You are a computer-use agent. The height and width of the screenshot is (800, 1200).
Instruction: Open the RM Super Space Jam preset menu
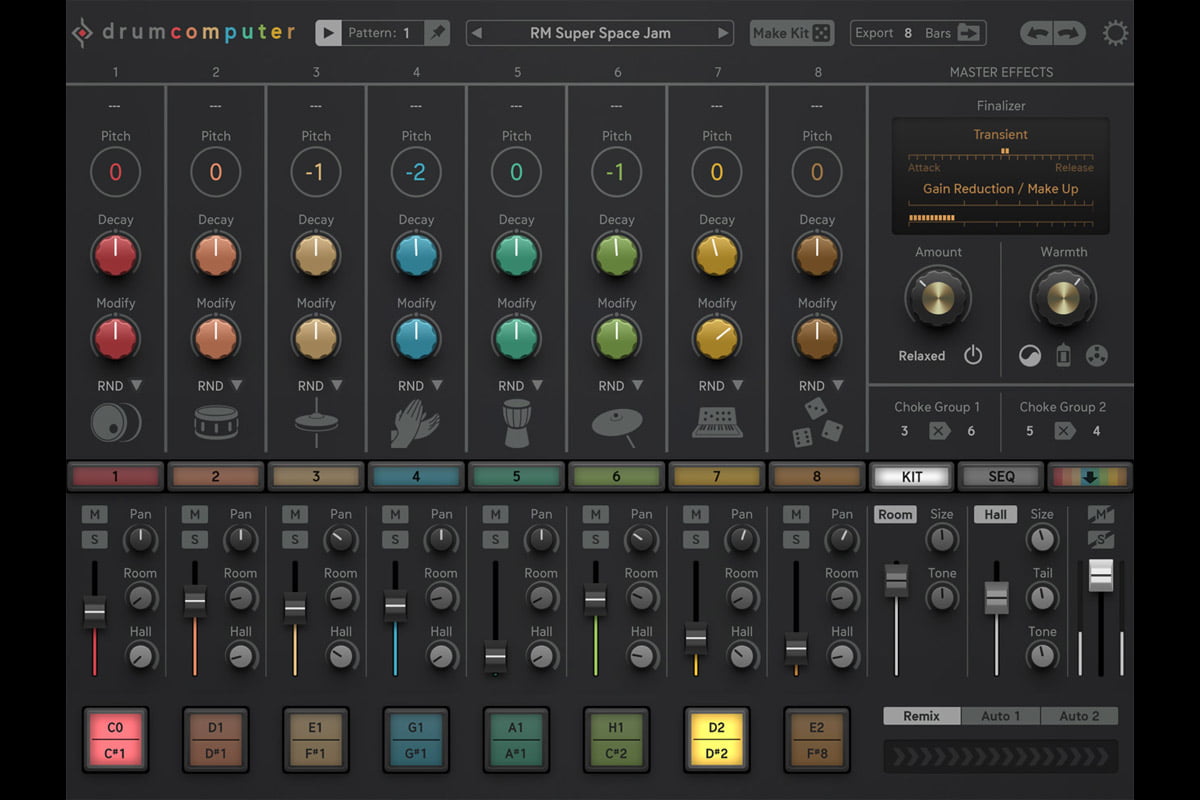[600, 33]
